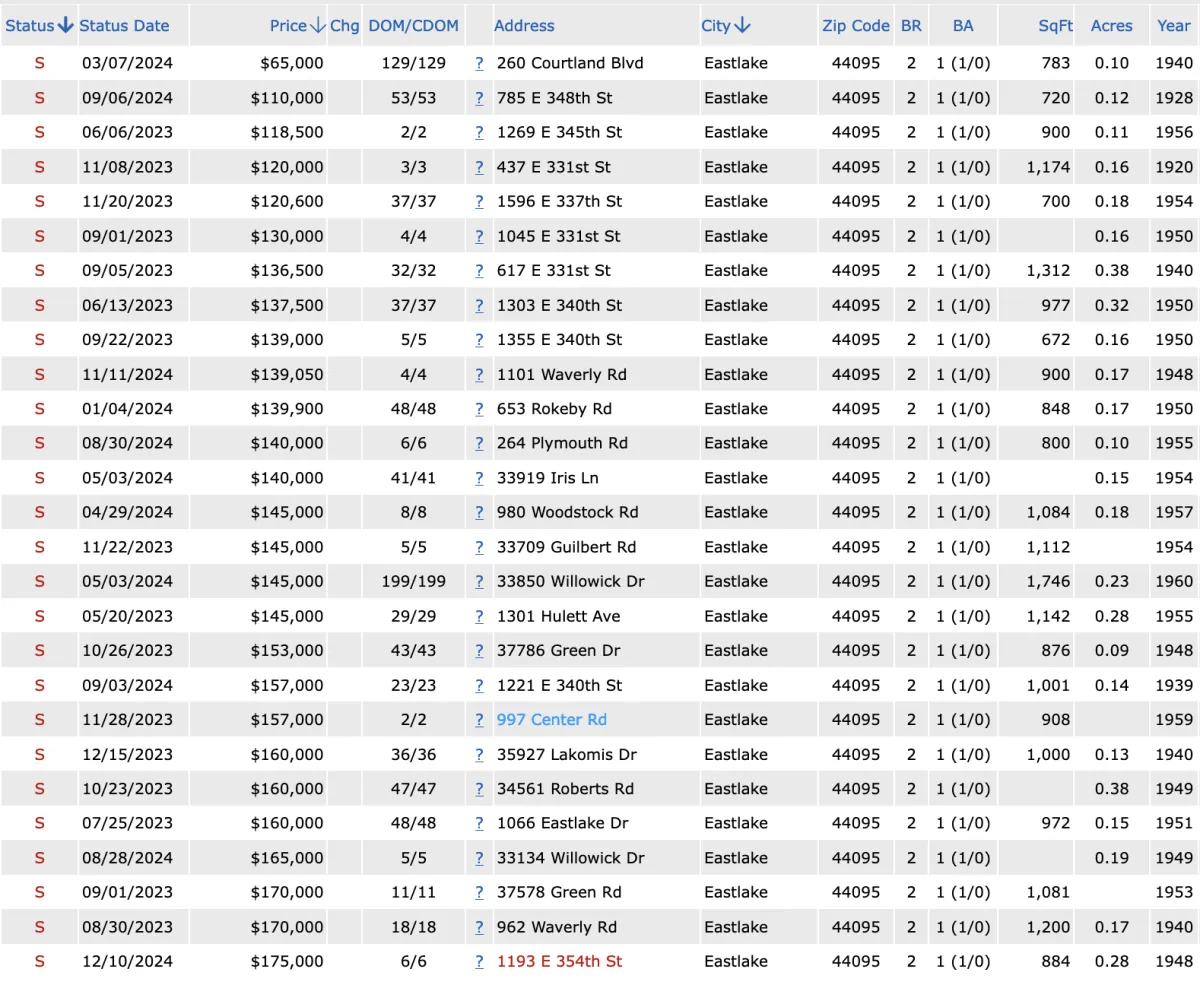Sort by the Zip Code column header
This screenshot has height=988, width=1200.
856,26
